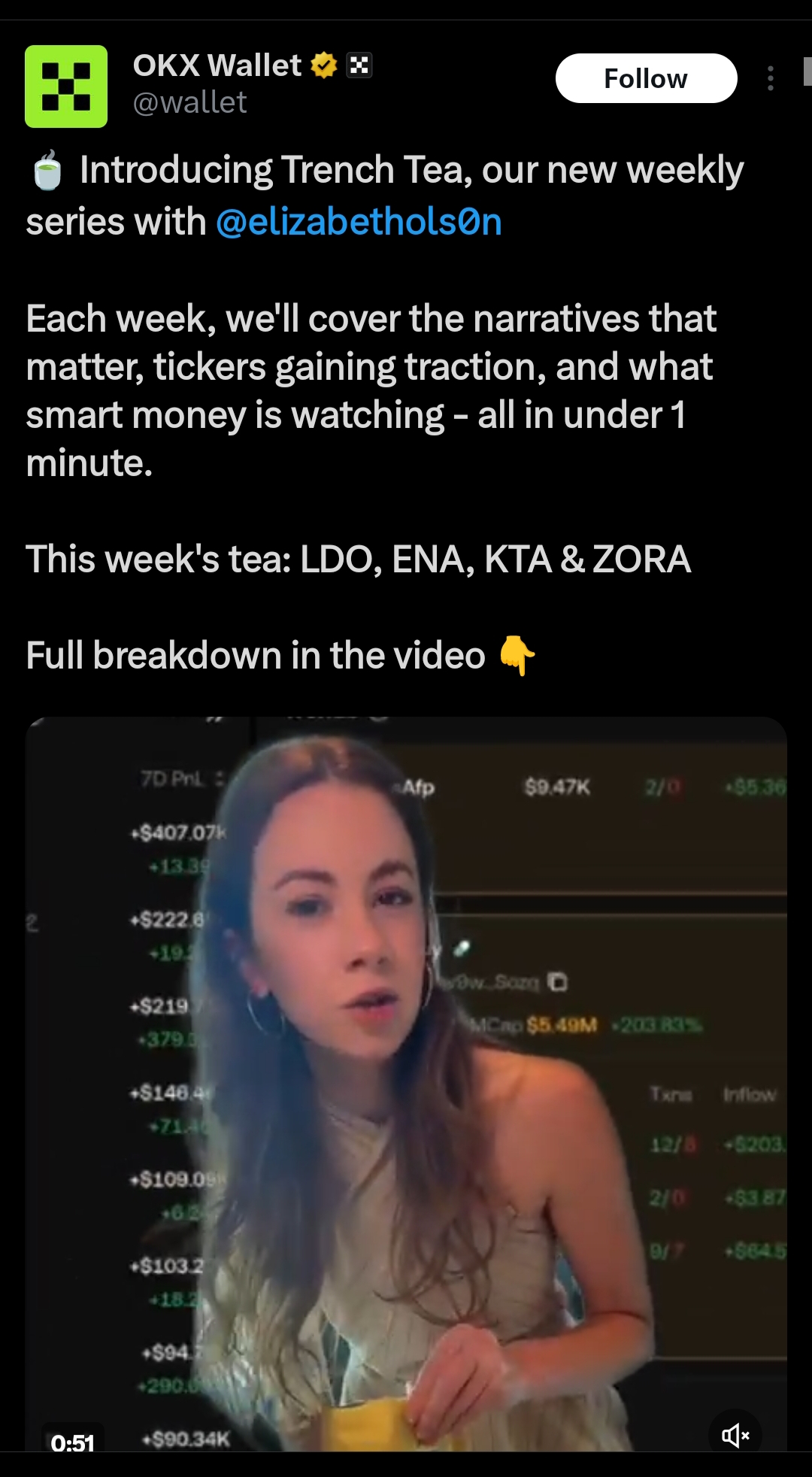812x1477 pixels.
Task: Open the three-dot more options menu
Action: (771, 78)
